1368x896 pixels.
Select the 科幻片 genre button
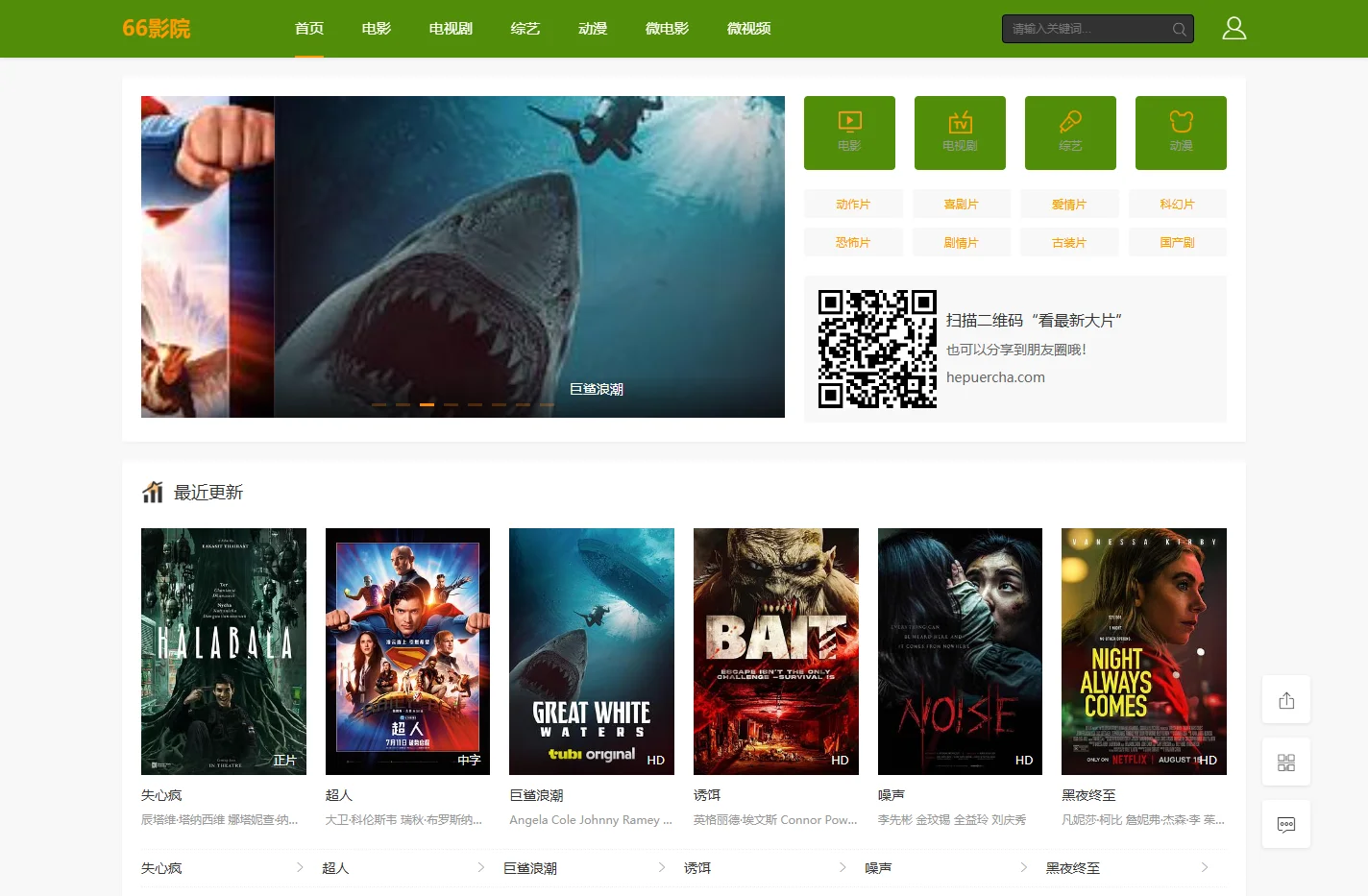pos(1177,204)
